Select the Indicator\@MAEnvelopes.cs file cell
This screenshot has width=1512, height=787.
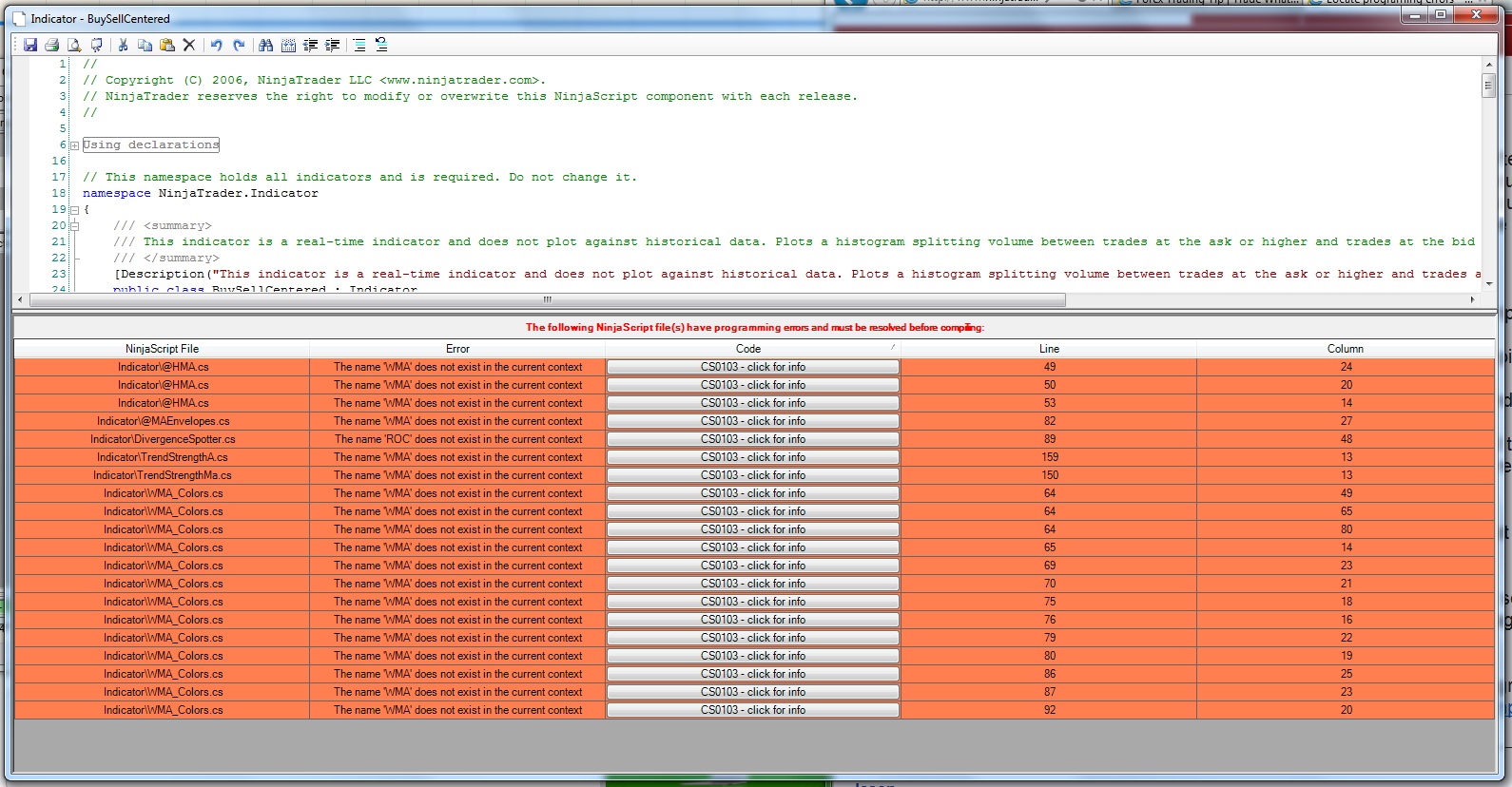pyautogui.click(x=162, y=421)
